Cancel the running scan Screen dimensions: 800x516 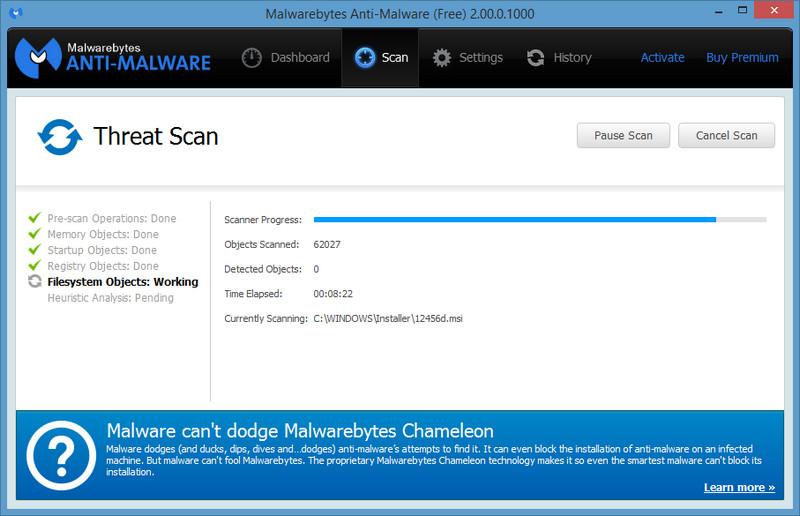pyautogui.click(x=727, y=136)
